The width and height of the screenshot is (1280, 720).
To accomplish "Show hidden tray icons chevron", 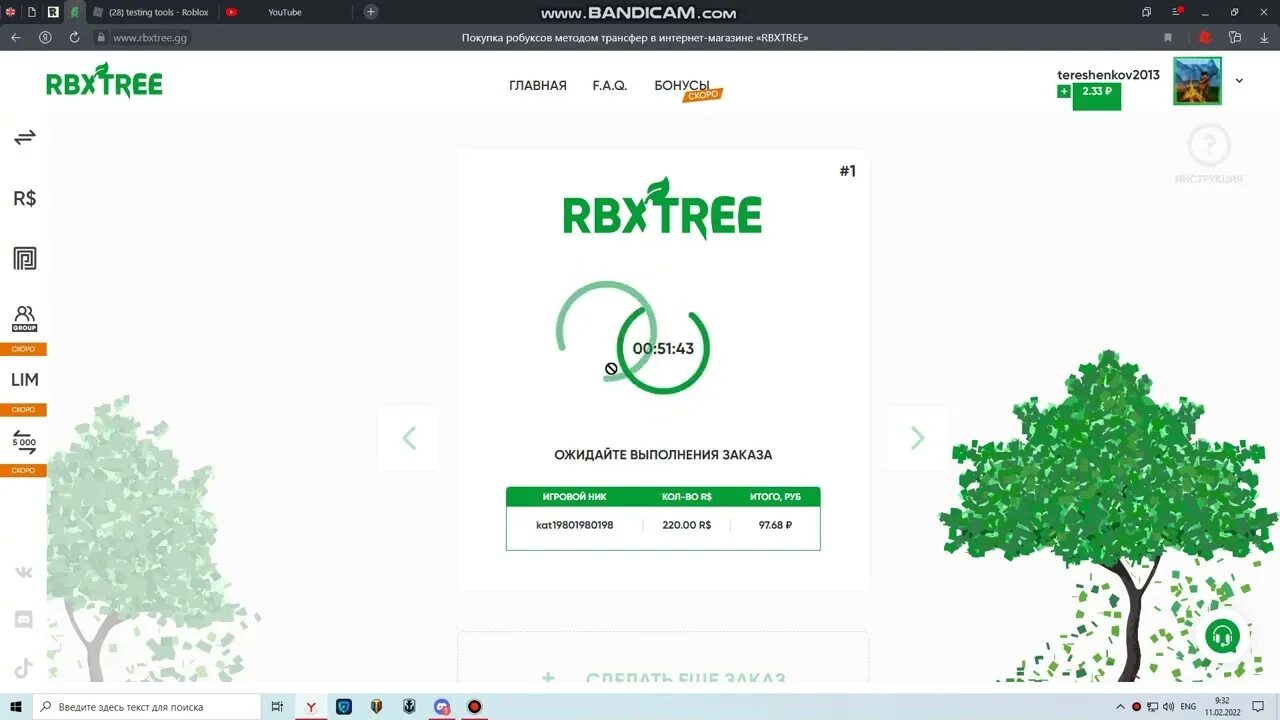I will [1120, 707].
